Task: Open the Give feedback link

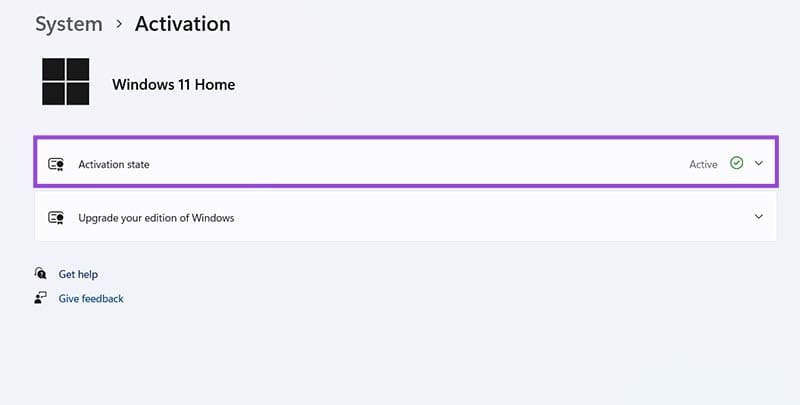Action: pos(91,298)
